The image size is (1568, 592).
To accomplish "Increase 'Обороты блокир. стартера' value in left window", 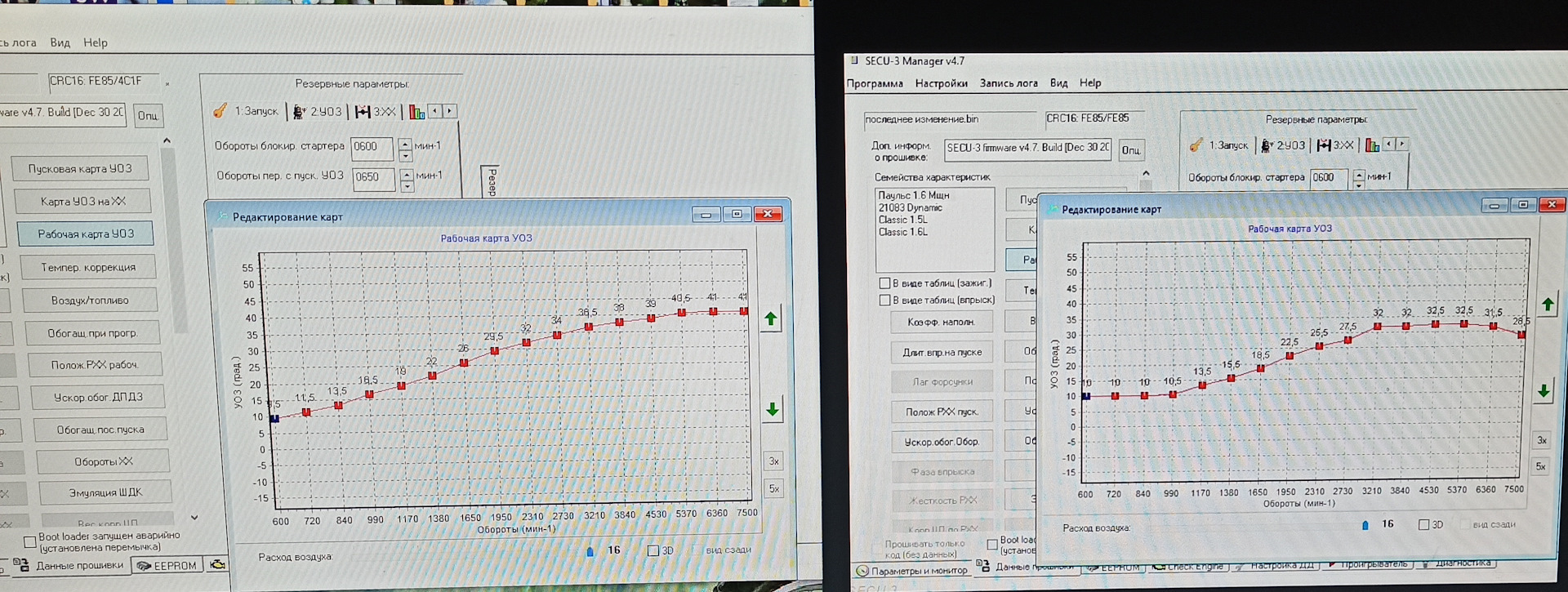I will pyautogui.click(x=405, y=143).
